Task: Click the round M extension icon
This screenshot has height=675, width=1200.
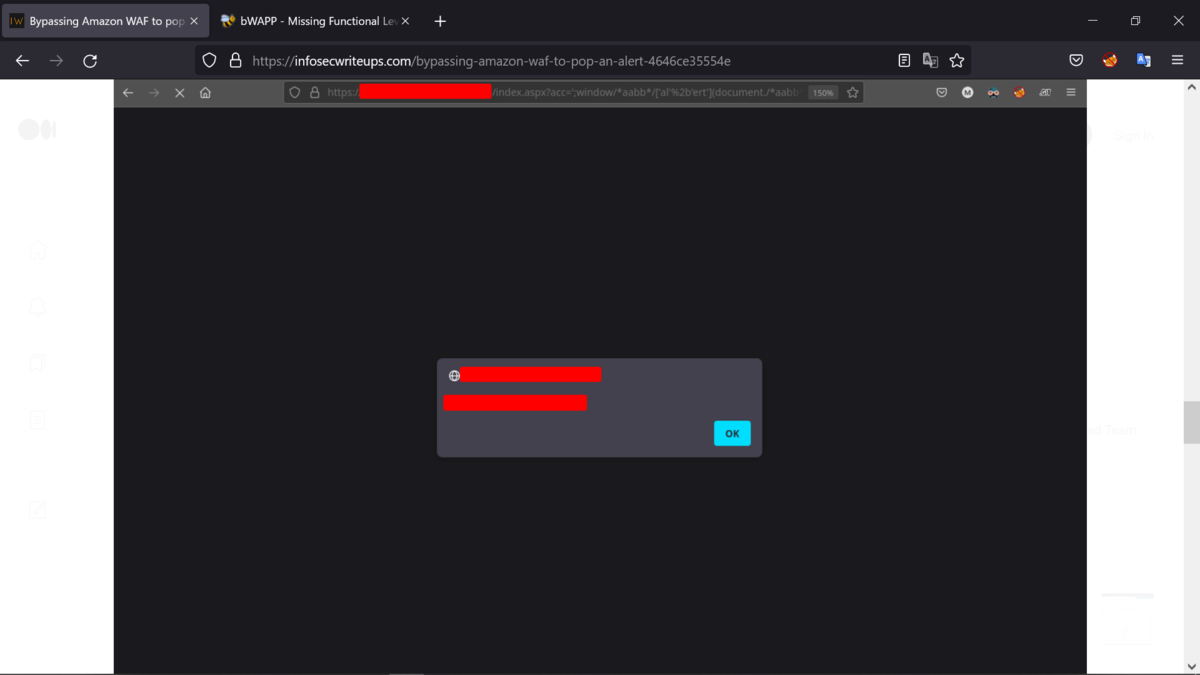Action: [967, 93]
